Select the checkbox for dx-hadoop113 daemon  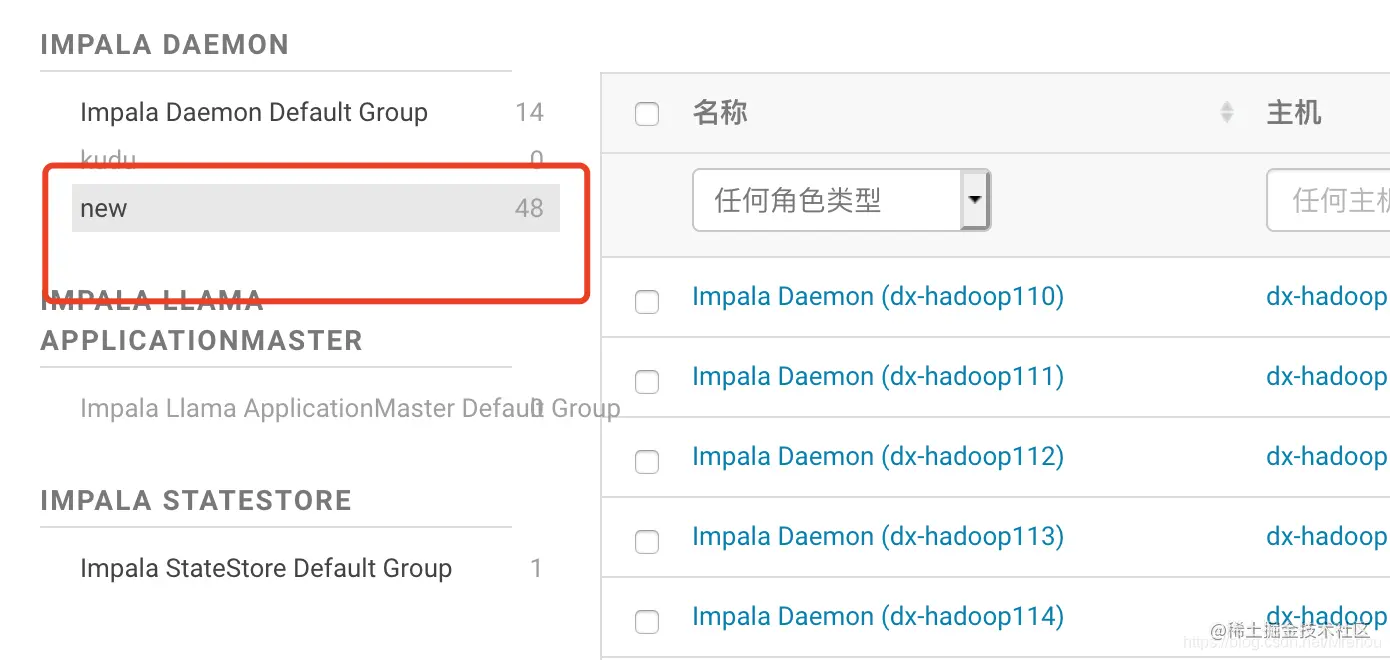pyautogui.click(x=647, y=541)
